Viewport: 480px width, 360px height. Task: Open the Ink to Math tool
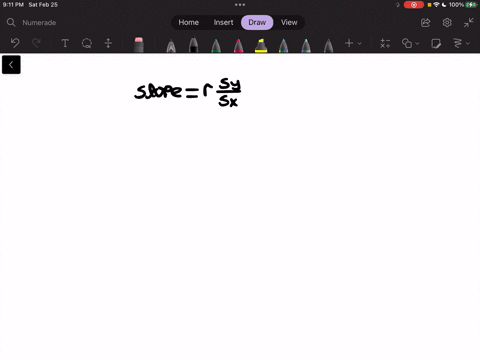pyautogui.click(x=385, y=43)
